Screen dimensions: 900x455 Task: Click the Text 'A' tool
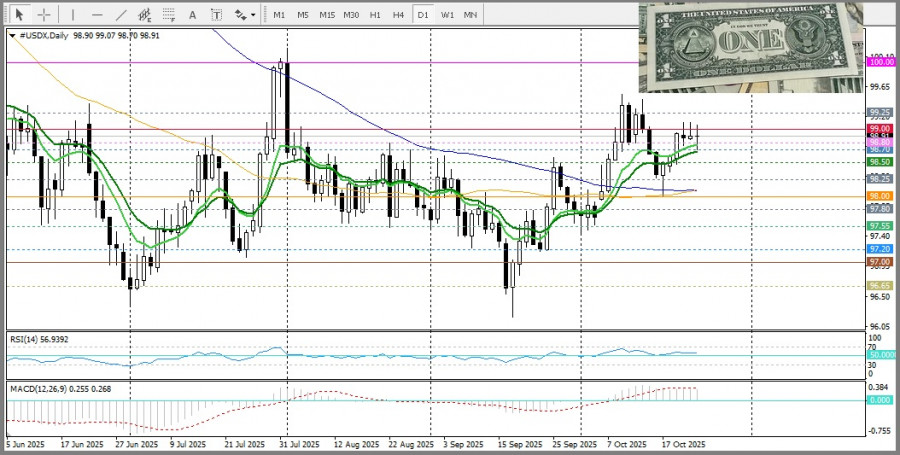[x=194, y=15]
